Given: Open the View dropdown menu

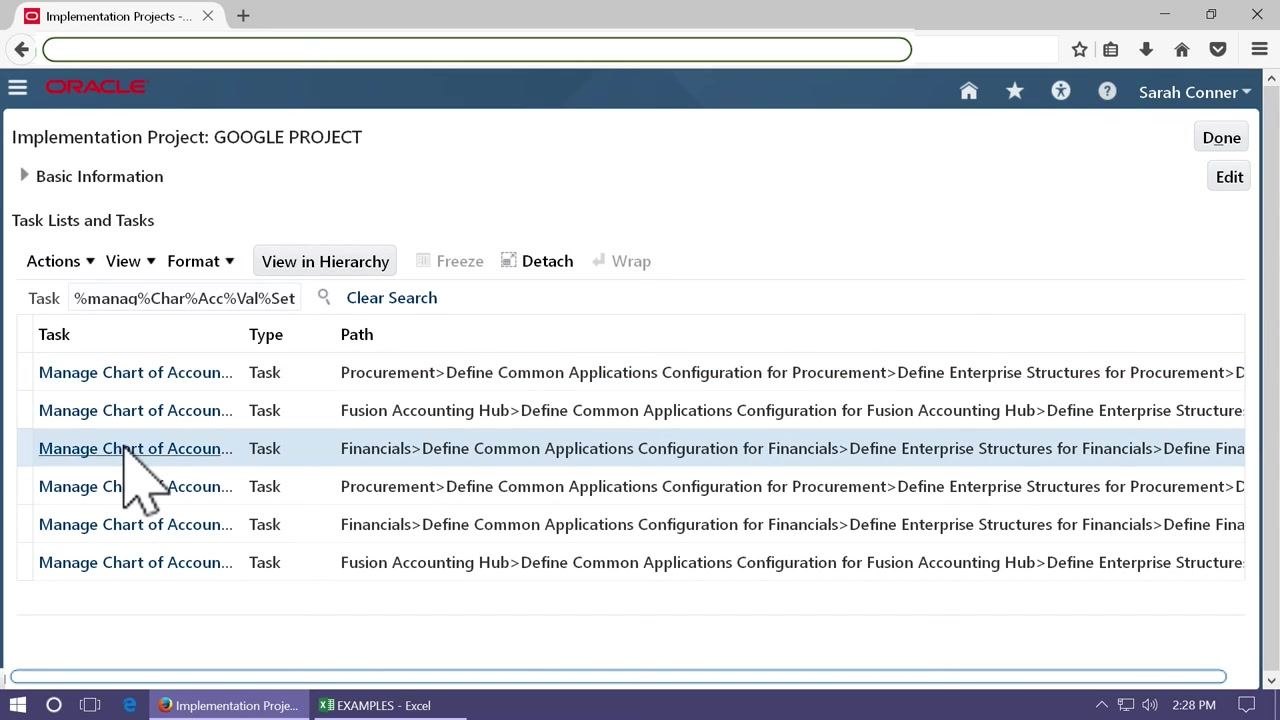Looking at the screenshot, I should point(131,261).
